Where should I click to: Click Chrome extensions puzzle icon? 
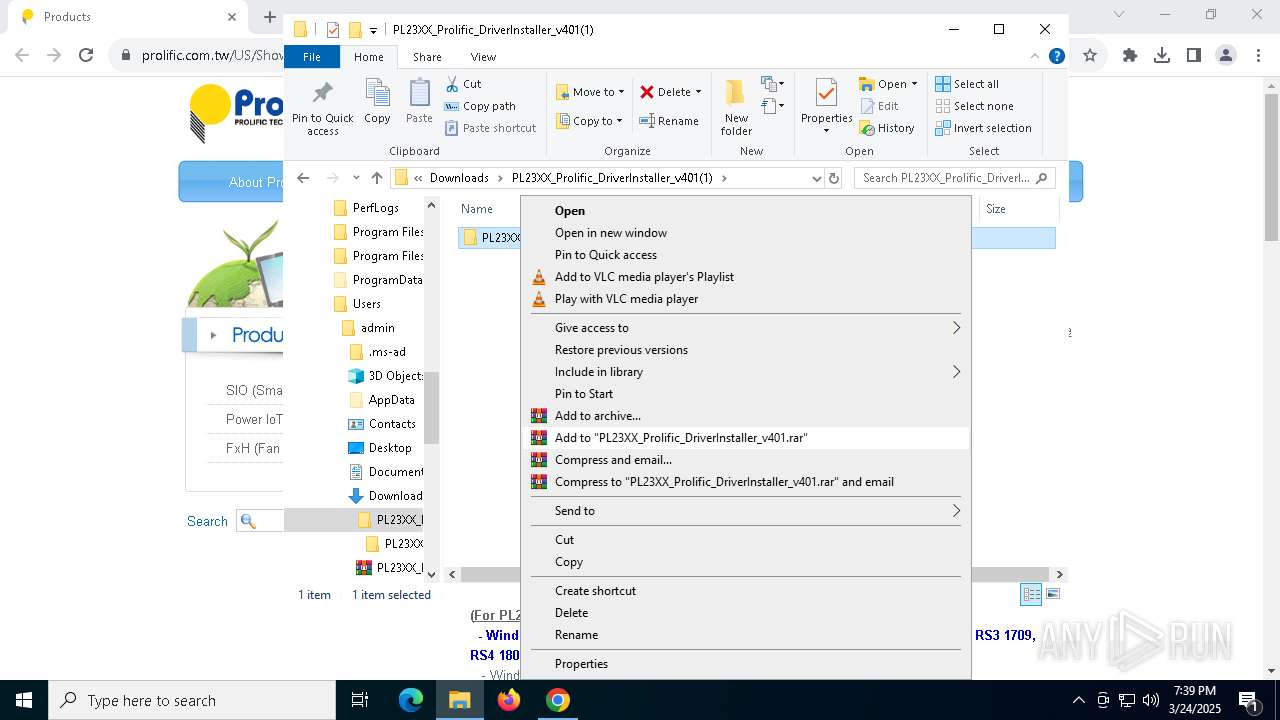(x=1130, y=56)
